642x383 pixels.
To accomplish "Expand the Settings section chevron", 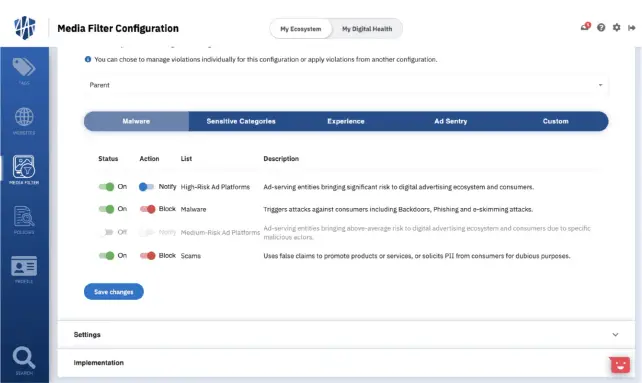I will 615,335.
